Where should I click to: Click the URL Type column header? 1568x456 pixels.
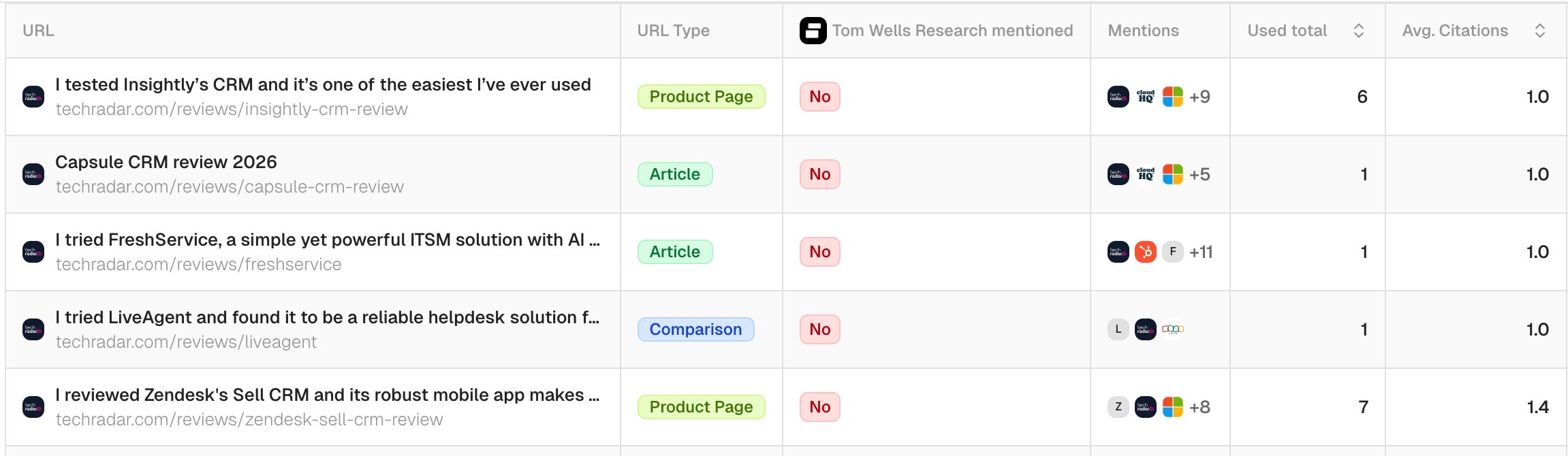pyautogui.click(x=673, y=31)
